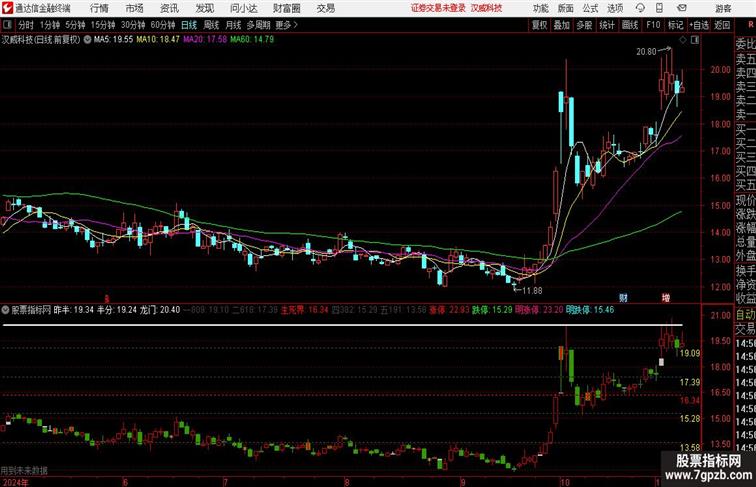Click the 2024年 date axis label
This screenshot has width=756, height=487.
click(x=15, y=482)
